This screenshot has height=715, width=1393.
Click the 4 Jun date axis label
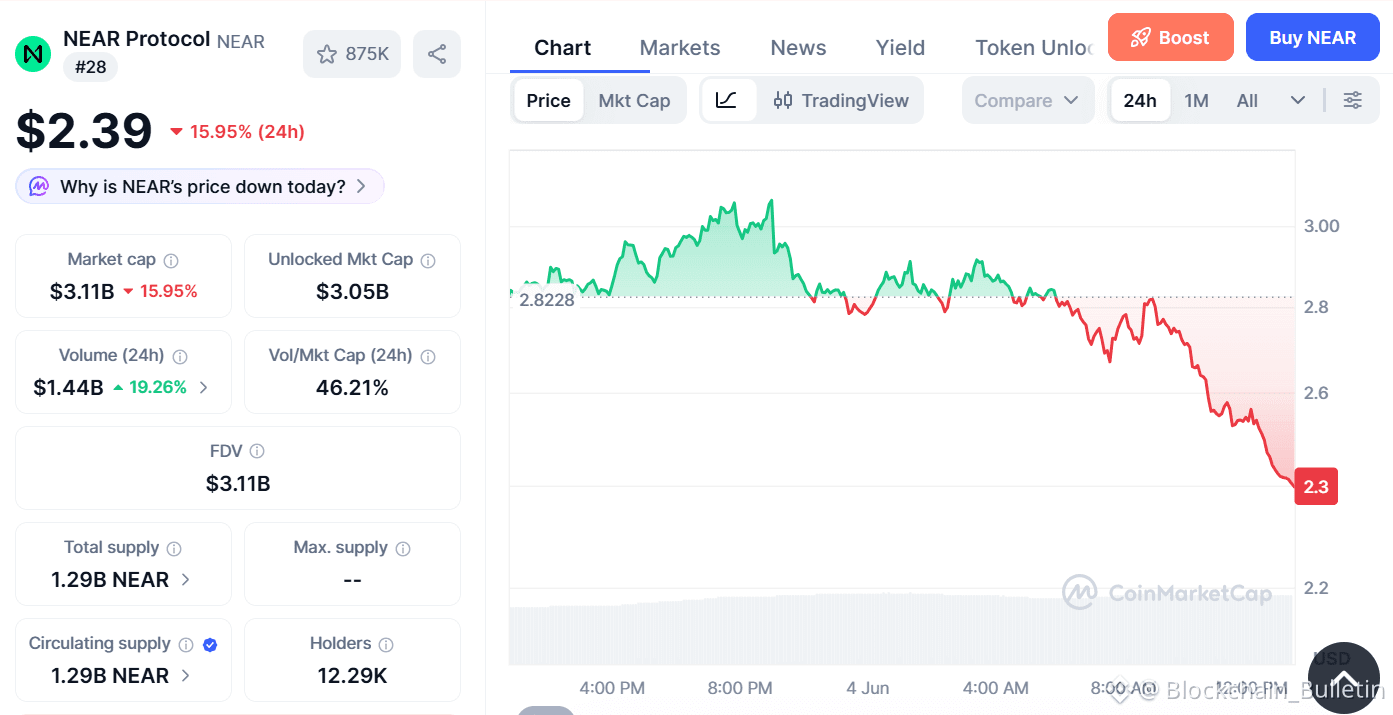(x=867, y=688)
